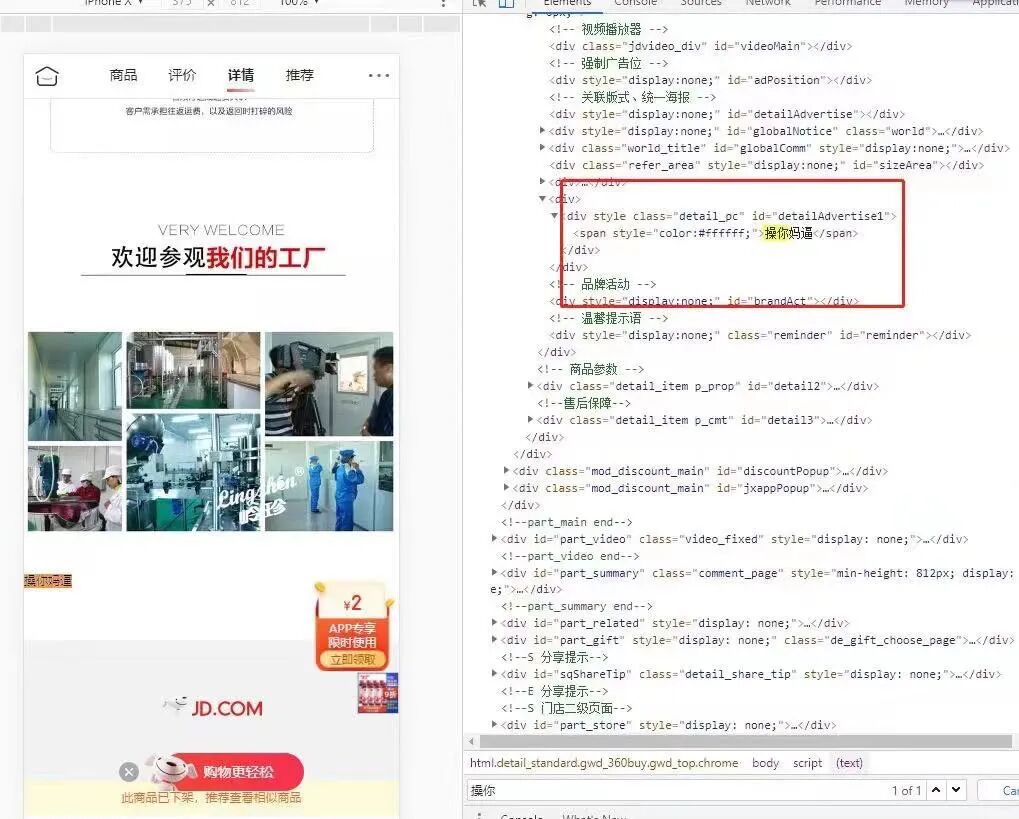Expand the detail3 p_cmt div node
The image size is (1019, 819).
[x=530, y=419]
